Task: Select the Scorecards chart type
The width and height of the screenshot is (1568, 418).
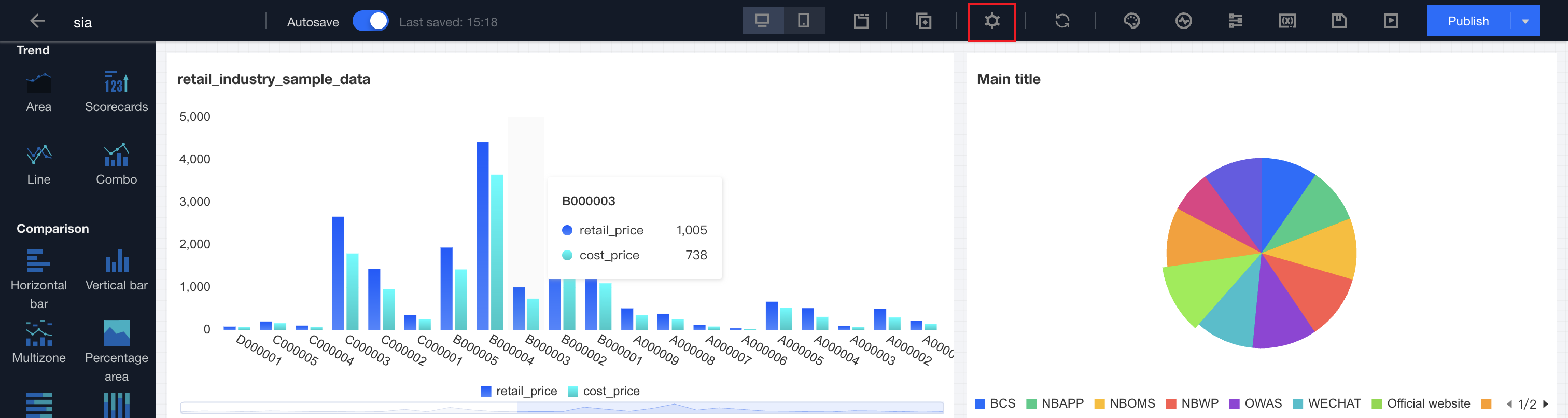Action: pos(116,91)
